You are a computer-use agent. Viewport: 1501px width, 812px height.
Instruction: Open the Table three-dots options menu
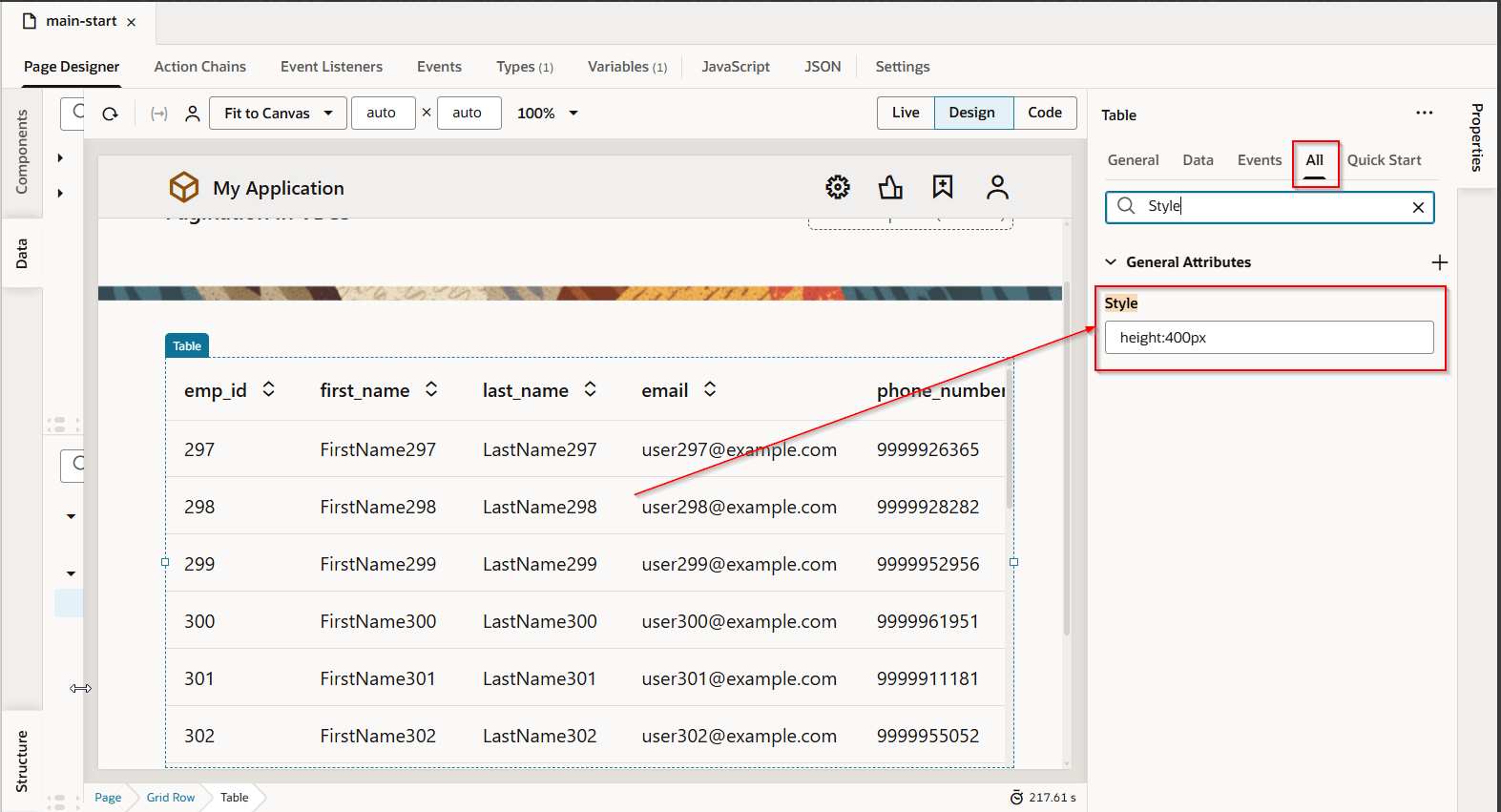coord(1425,113)
